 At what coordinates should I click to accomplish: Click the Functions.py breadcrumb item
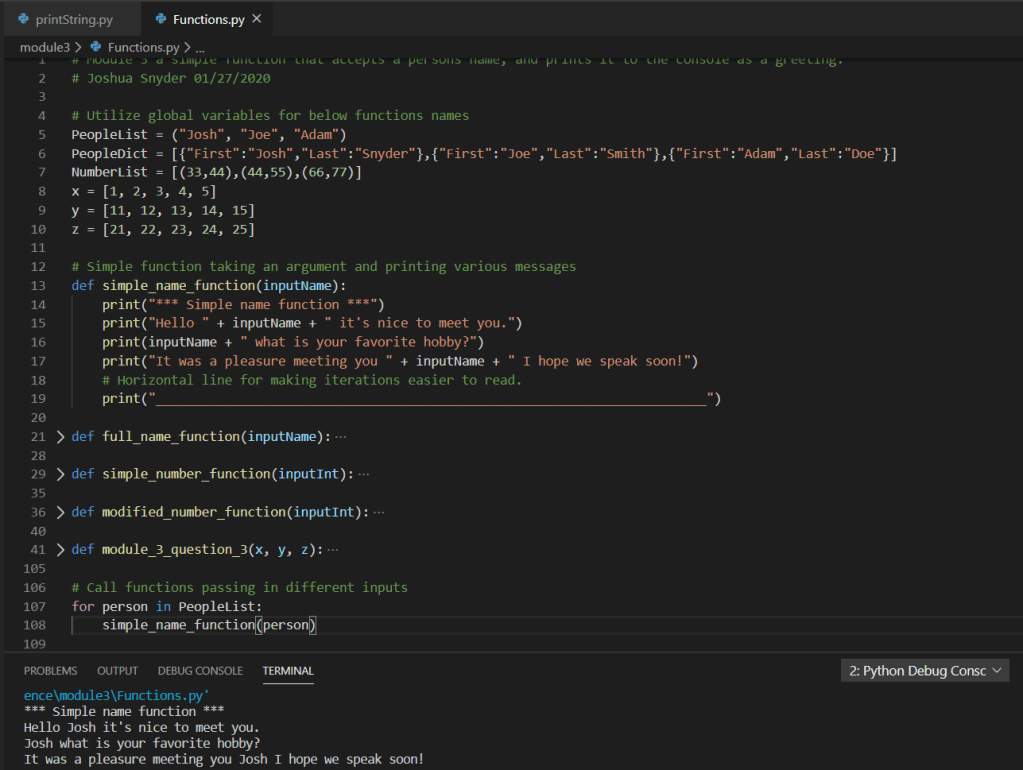[142, 47]
